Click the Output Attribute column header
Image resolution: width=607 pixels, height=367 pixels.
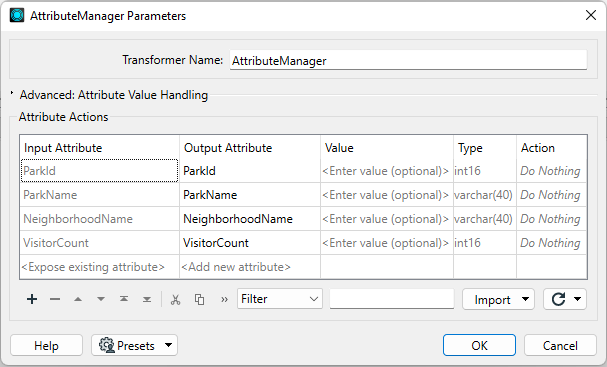[x=250, y=147]
